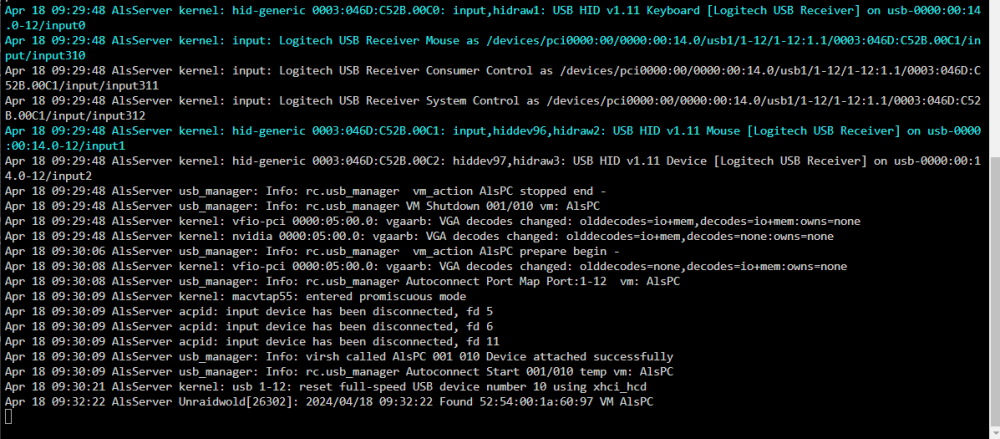Click the scrollbar track above the thumb
The image size is (1000, 439).
(x=994, y=77)
